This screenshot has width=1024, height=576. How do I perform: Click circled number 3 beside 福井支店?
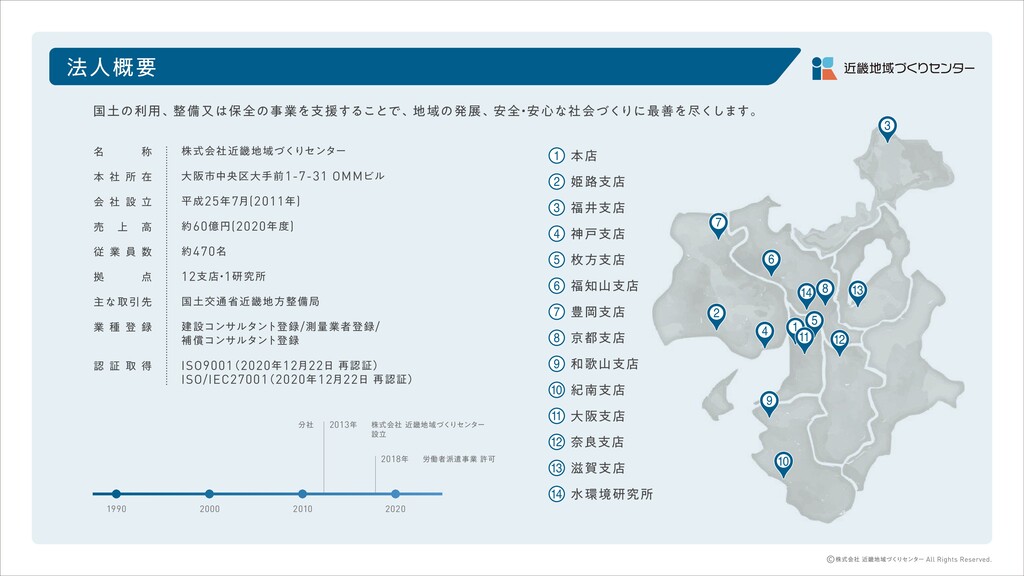(556, 208)
